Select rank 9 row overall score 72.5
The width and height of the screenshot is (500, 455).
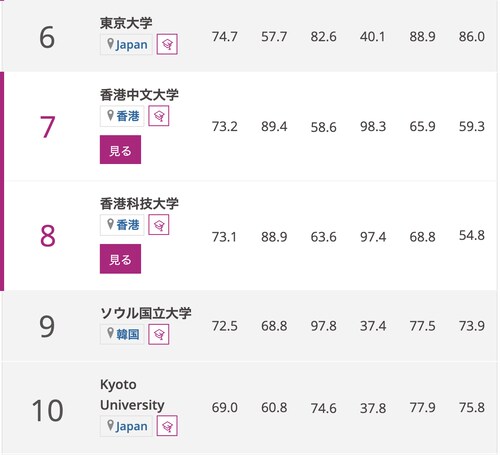click(225, 326)
